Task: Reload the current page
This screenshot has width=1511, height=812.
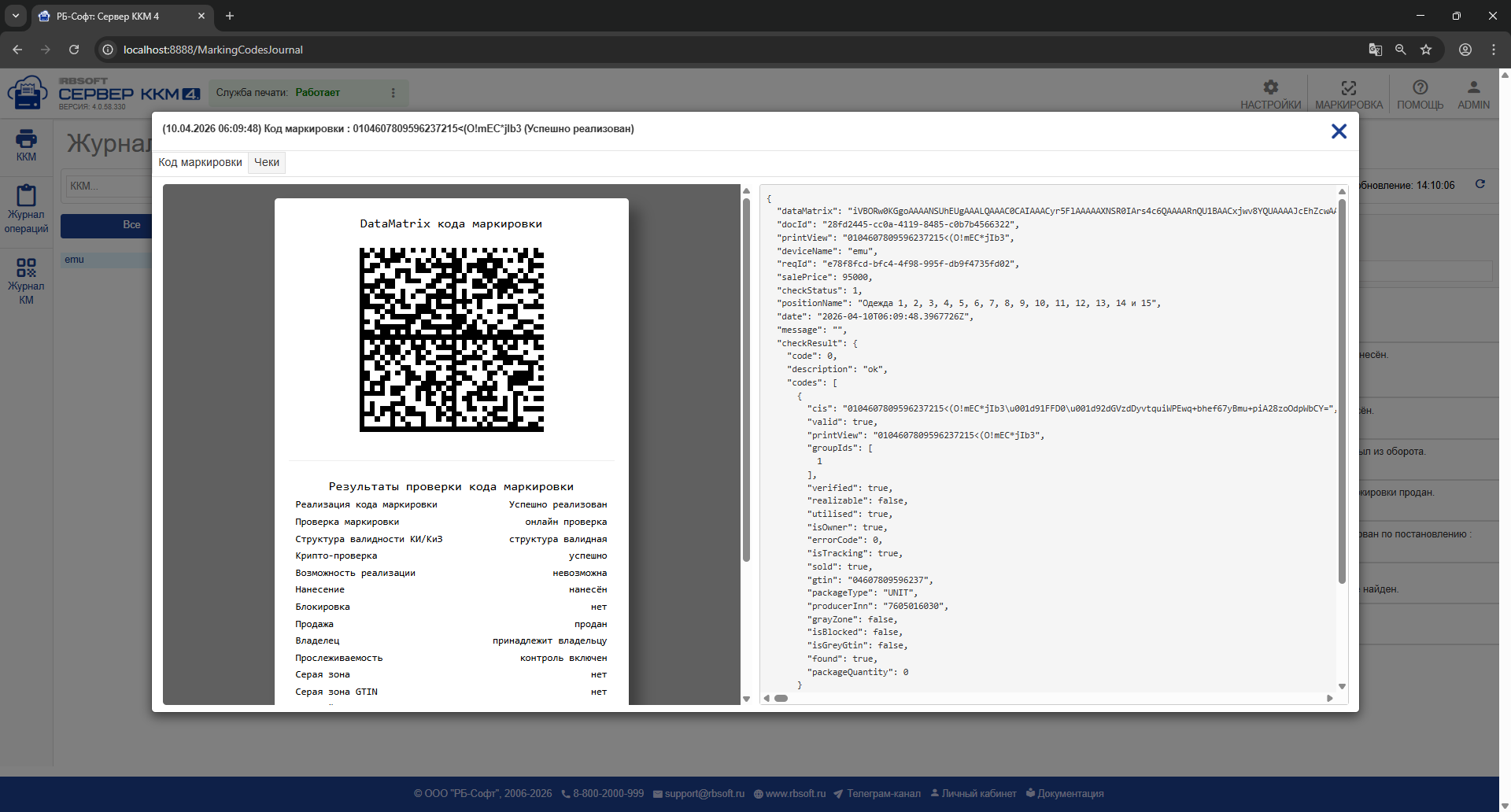Action: pos(74,50)
